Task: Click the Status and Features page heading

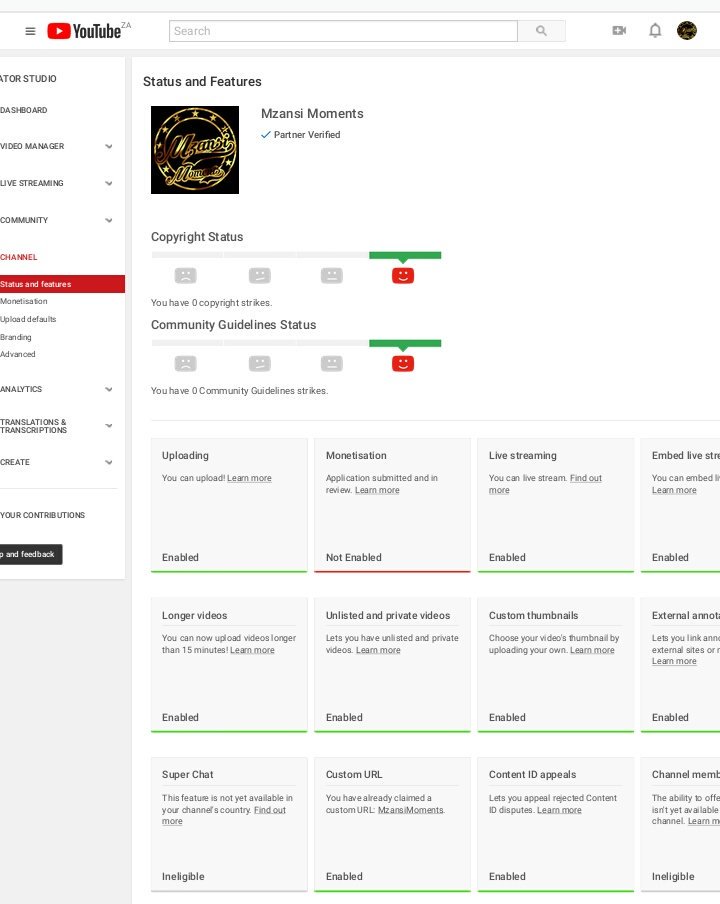Action: pyautogui.click(x=202, y=82)
